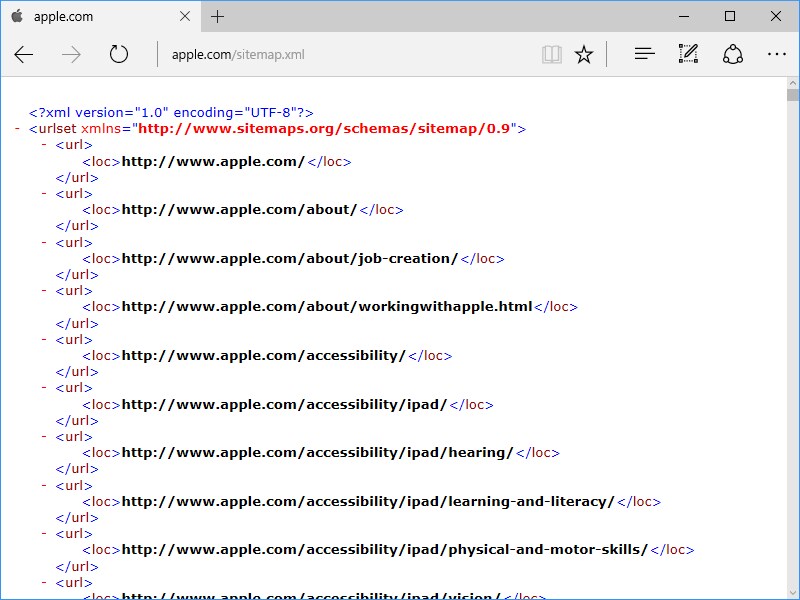Image resolution: width=800 pixels, height=600 pixels.
Task: Collapse url node containing about/
Action: (44, 194)
